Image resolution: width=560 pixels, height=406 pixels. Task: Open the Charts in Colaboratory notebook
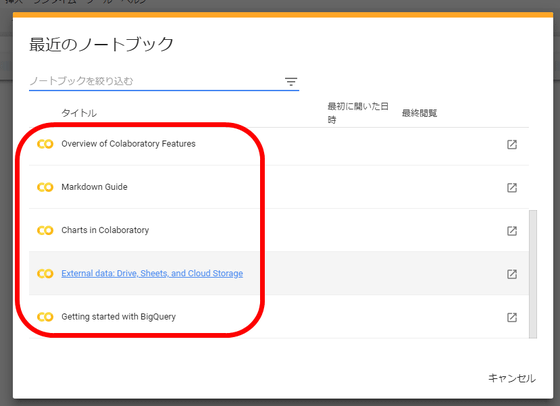105,230
